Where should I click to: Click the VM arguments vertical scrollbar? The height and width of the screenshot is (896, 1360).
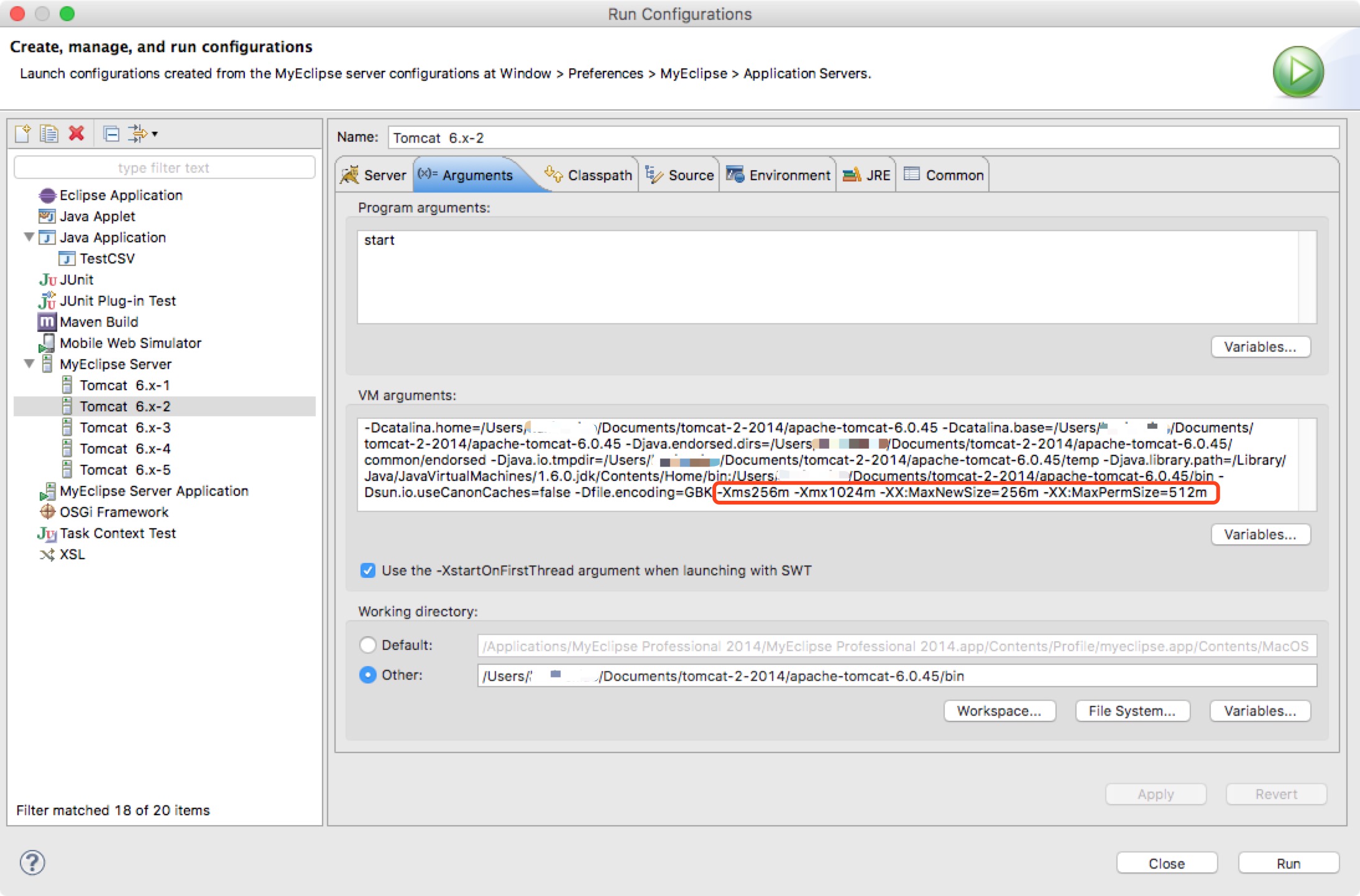pyautogui.click(x=1307, y=465)
